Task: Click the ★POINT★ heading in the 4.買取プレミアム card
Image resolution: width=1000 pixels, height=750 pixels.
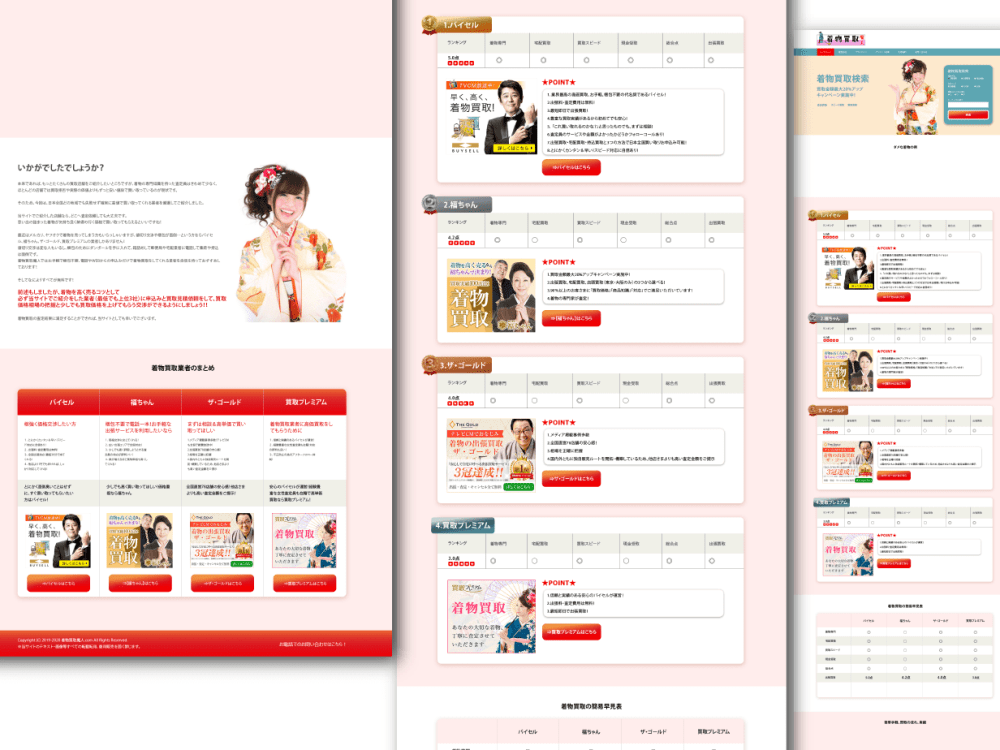Action: point(559,583)
